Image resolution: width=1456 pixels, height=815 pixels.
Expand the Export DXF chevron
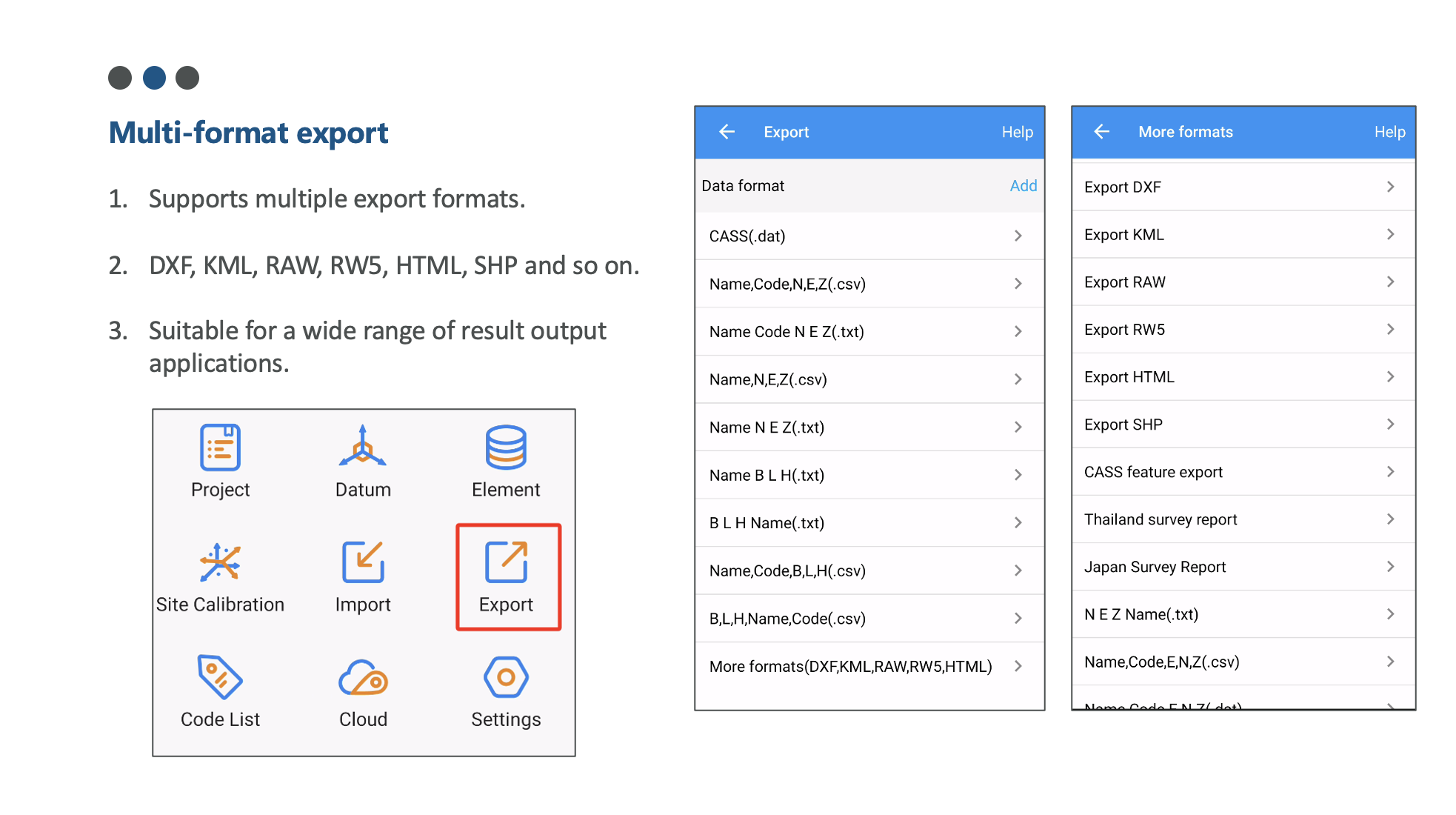click(1390, 187)
